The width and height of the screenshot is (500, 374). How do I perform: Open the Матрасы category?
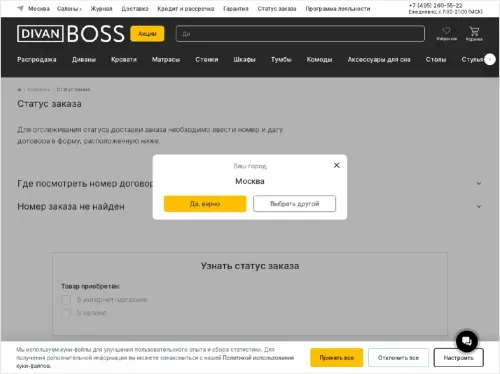[x=166, y=60]
